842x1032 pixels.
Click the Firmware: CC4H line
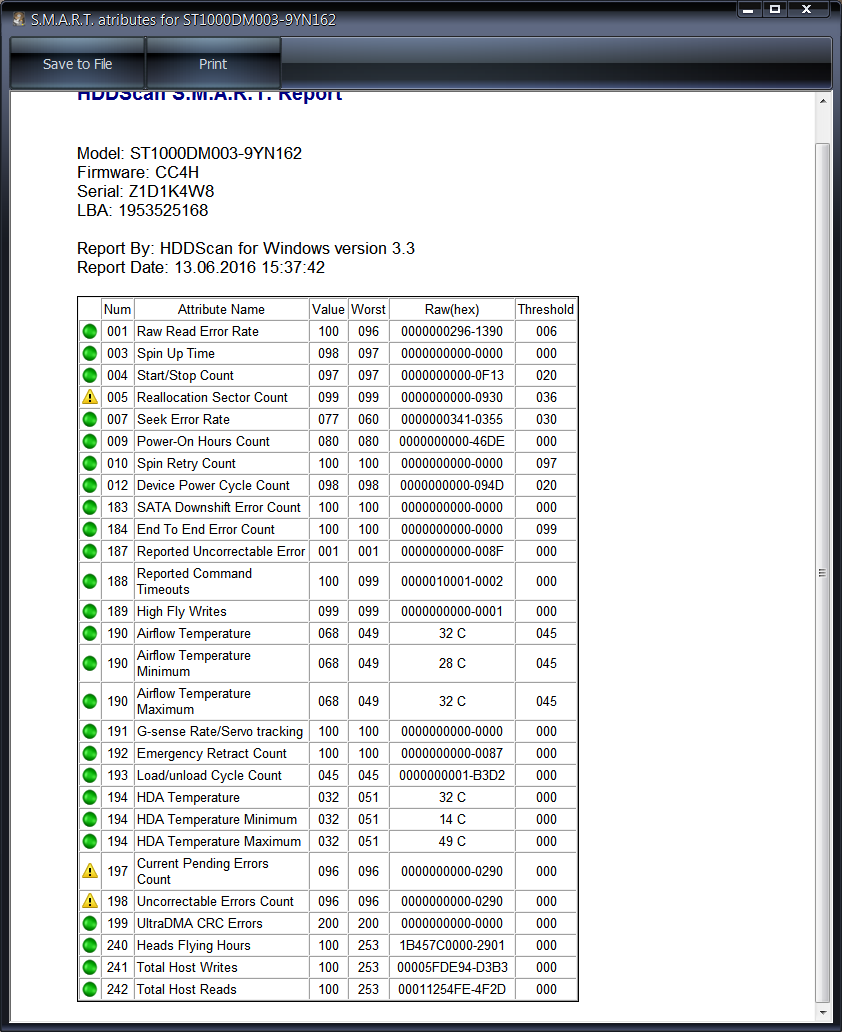click(138, 172)
